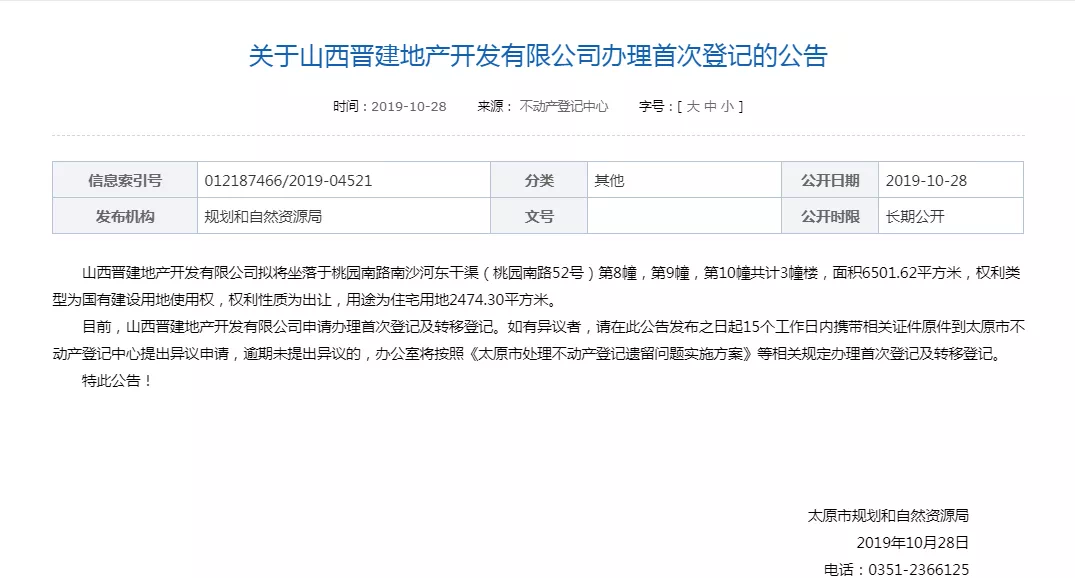Image resolution: width=1075 pixels, height=578 pixels.
Task: Select the 其他 category cell
Action: [x=684, y=180]
